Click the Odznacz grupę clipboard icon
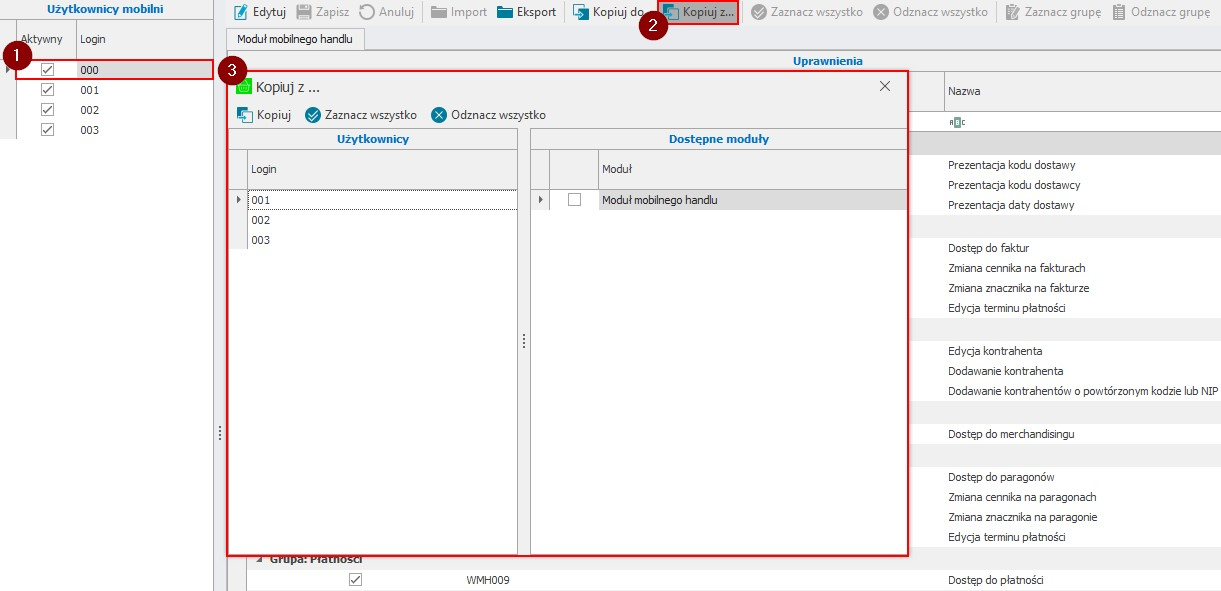This screenshot has height=591, width=1221. [x=1119, y=12]
